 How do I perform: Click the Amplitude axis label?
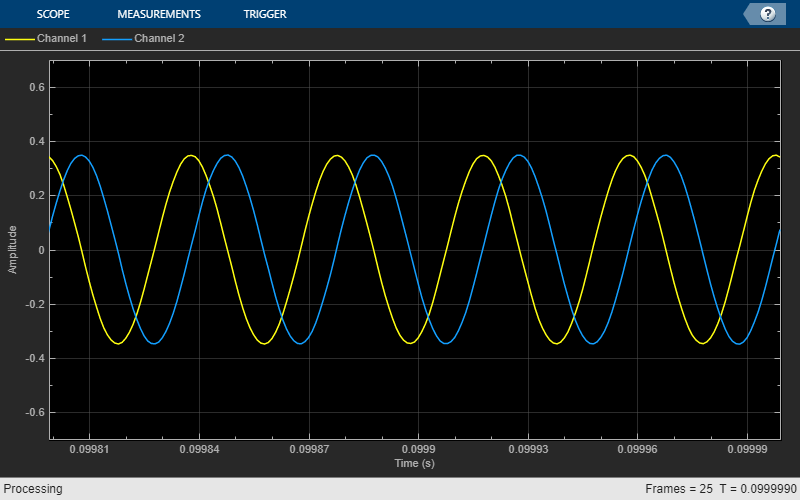click(x=12, y=249)
